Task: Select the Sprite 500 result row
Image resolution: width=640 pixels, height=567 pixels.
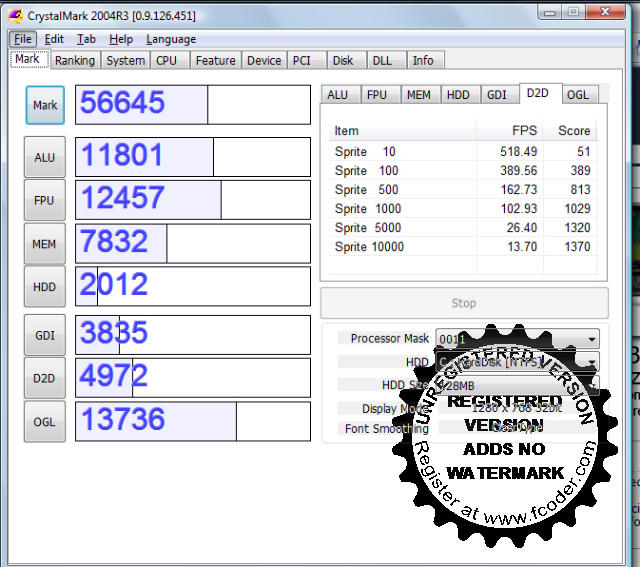Action: [462, 189]
